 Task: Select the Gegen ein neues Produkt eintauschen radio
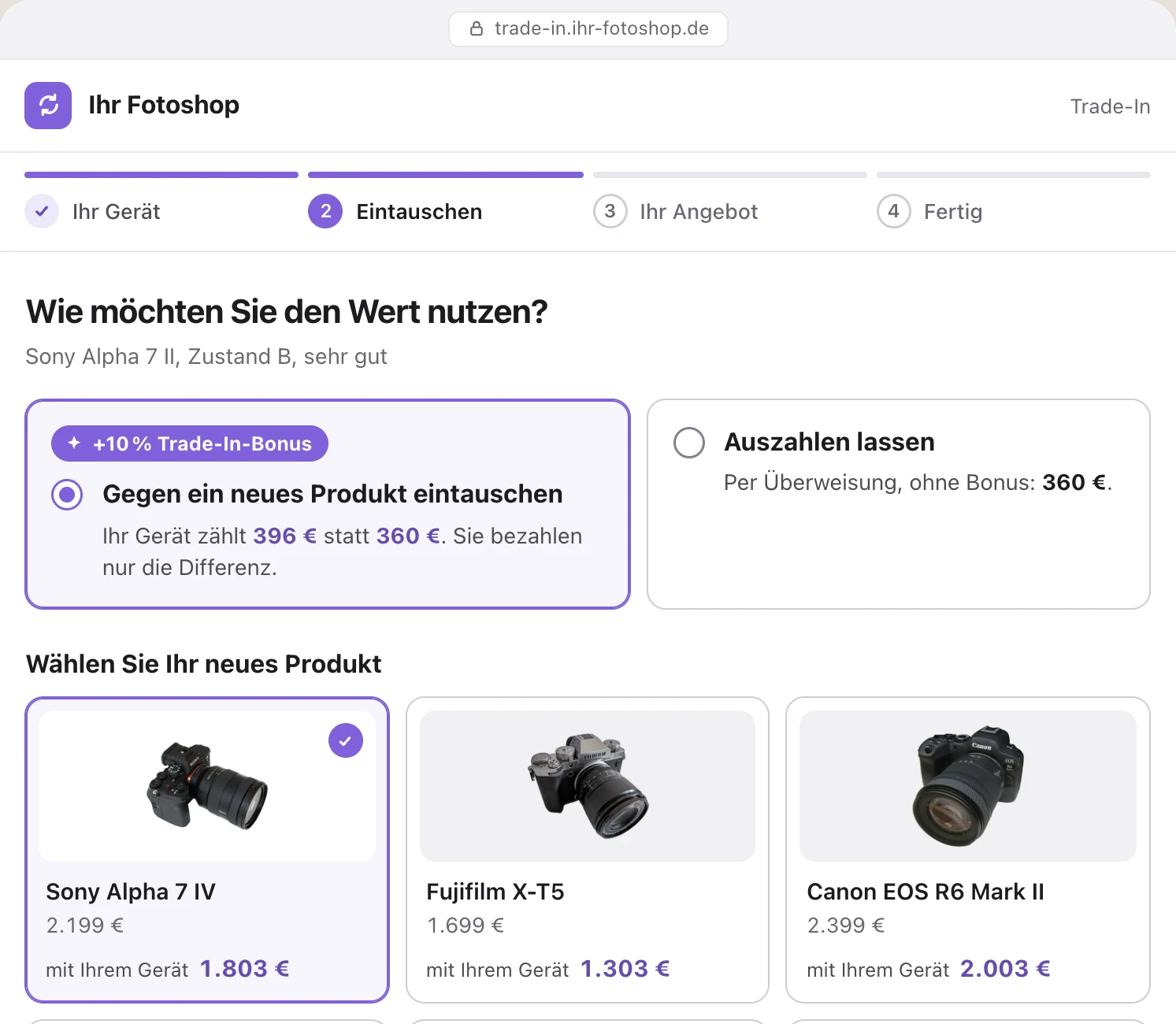(x=67, y=495)
